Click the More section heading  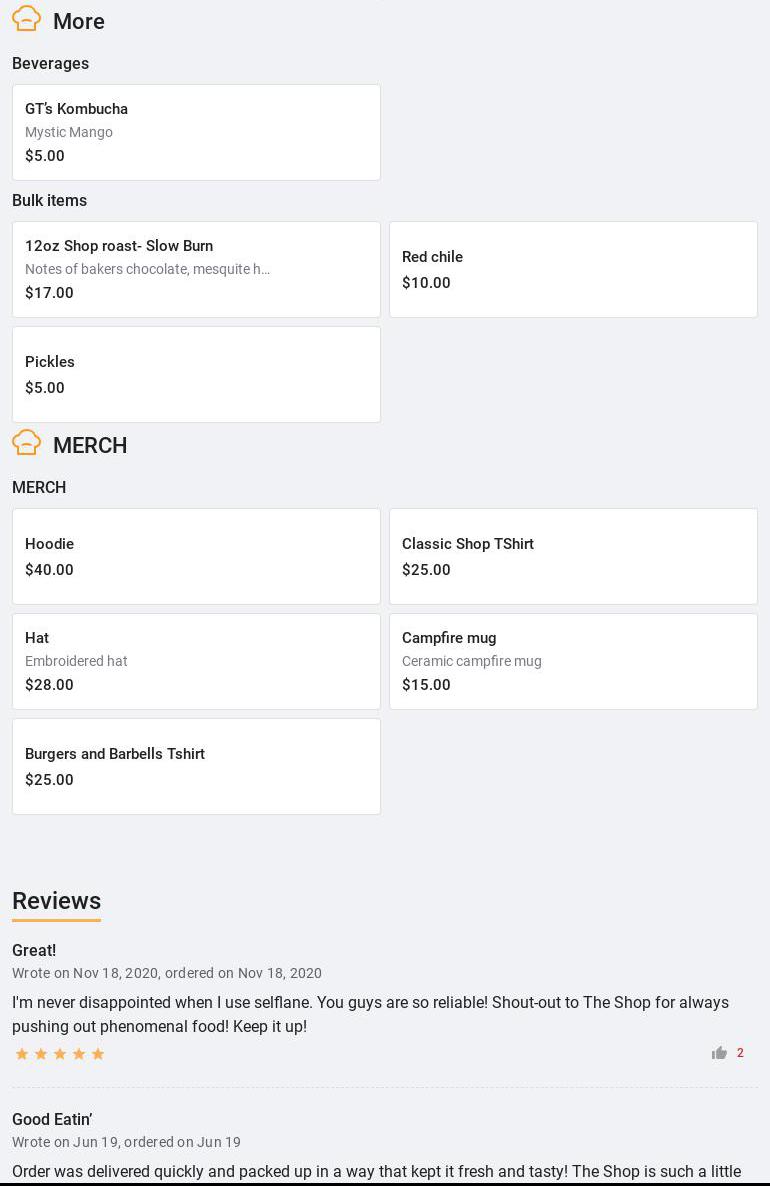point(79,21)
